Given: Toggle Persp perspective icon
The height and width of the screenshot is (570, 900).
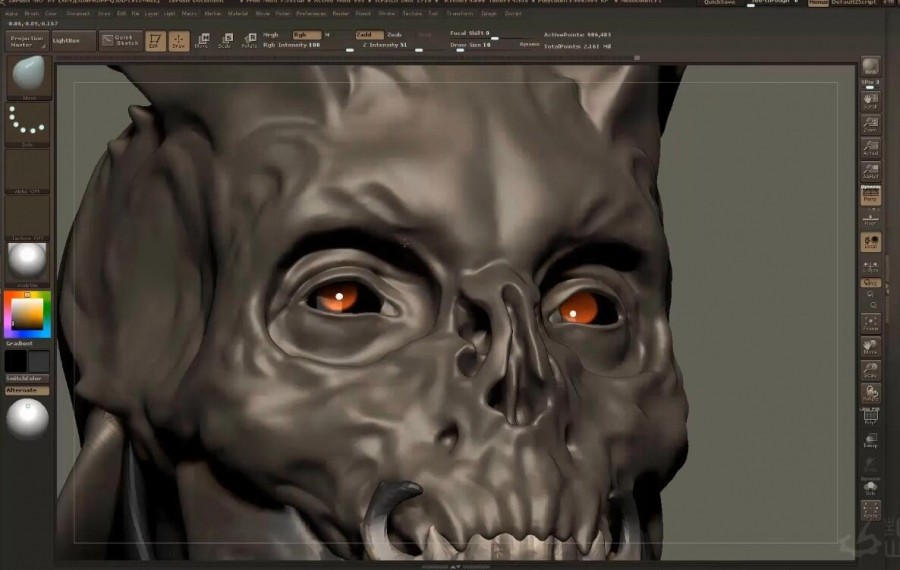Looking at the screenshot, I should pyautogui.click(x=871, y=195).
